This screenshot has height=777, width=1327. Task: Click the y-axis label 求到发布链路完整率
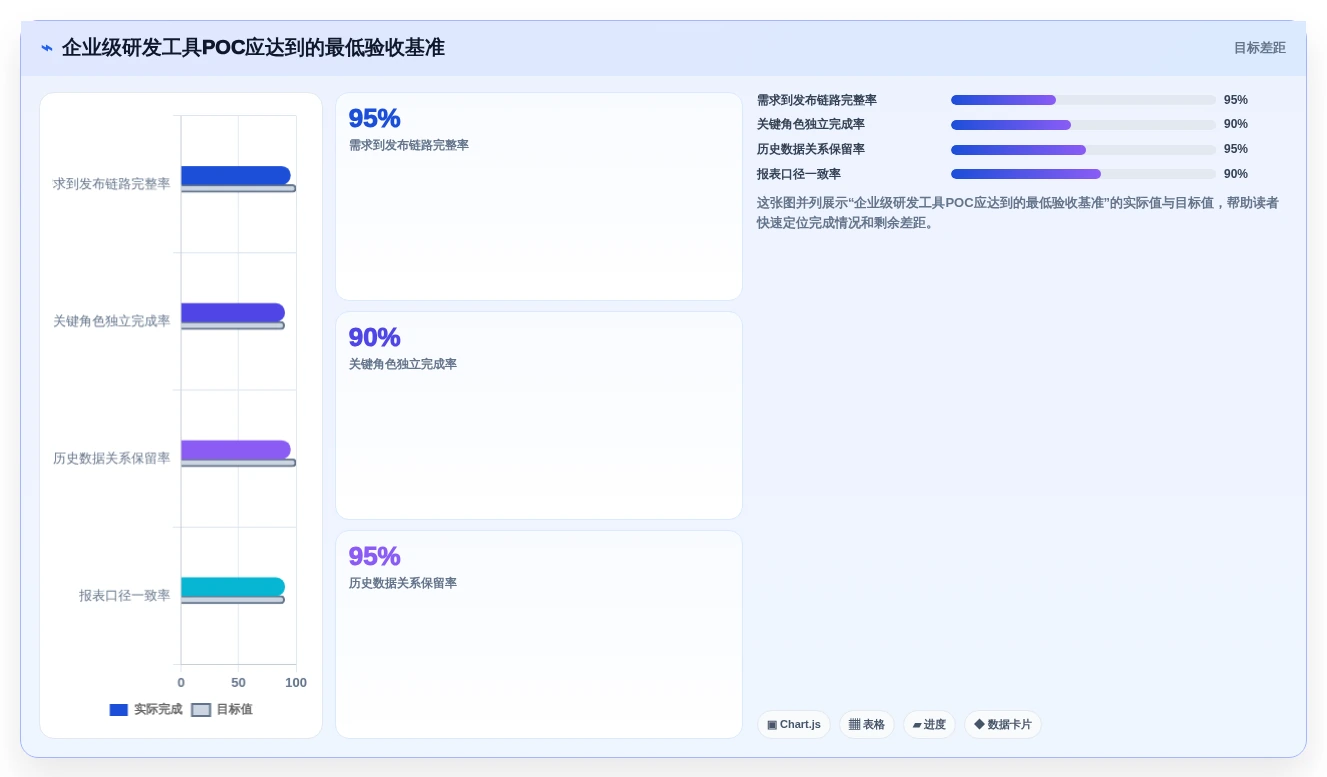pyautogui.click(x=111, y=184)
